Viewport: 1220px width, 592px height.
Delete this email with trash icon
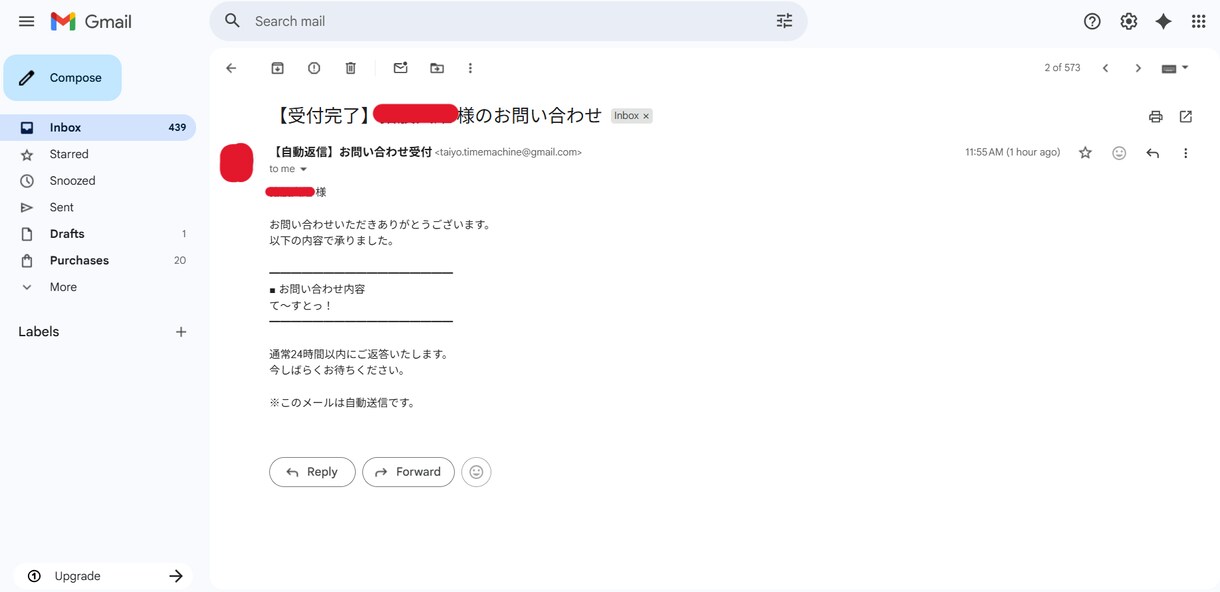coord(351,68)
